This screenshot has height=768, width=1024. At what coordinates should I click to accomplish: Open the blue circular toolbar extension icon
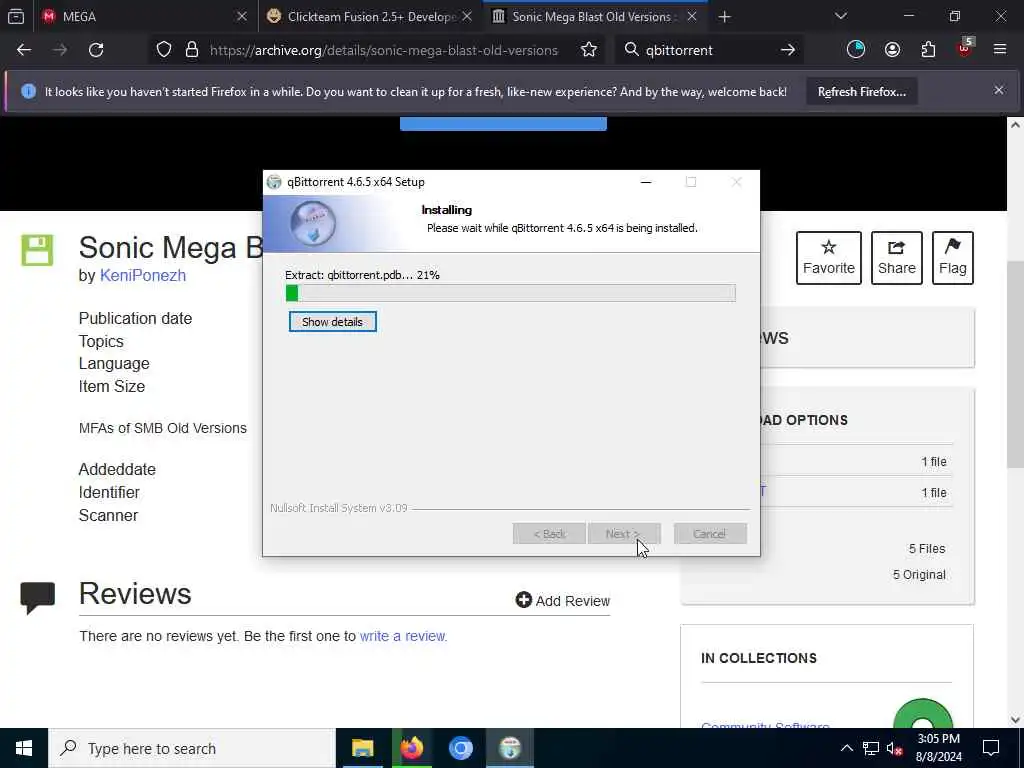856,50
